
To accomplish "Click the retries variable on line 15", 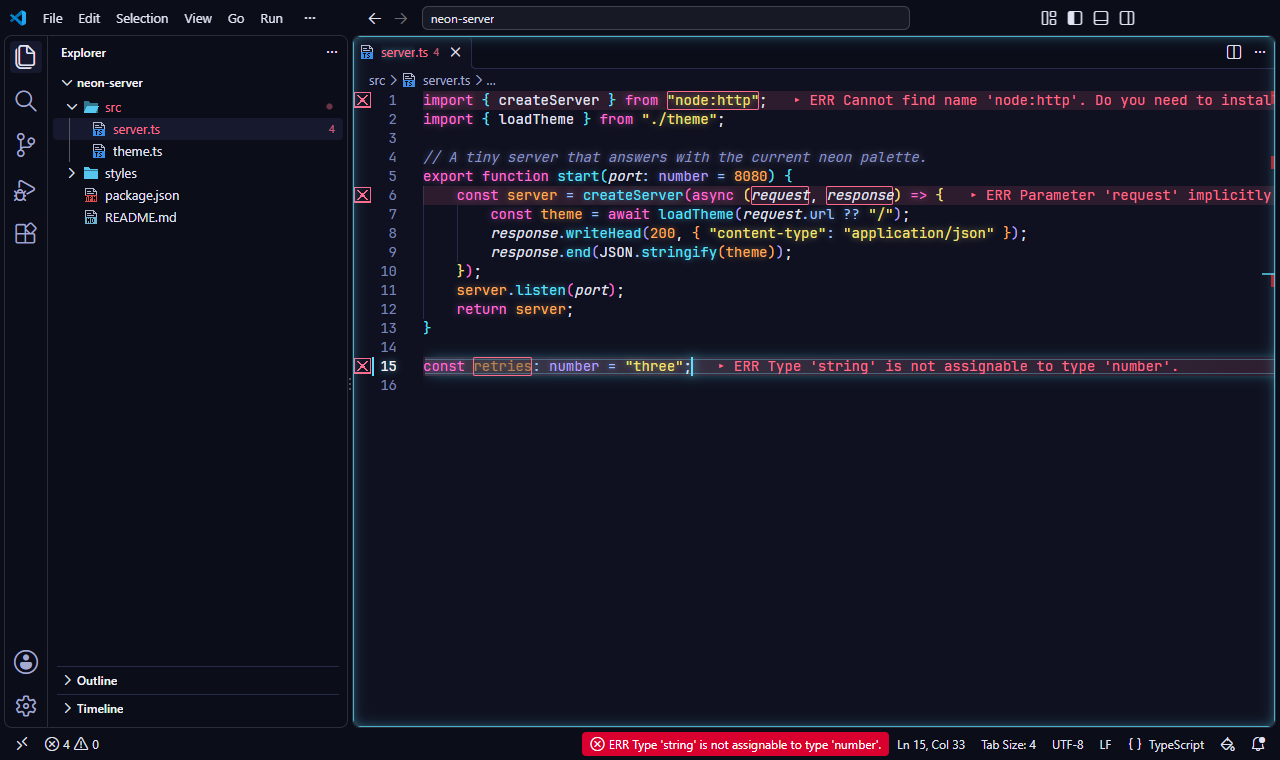I will (503, 366).
